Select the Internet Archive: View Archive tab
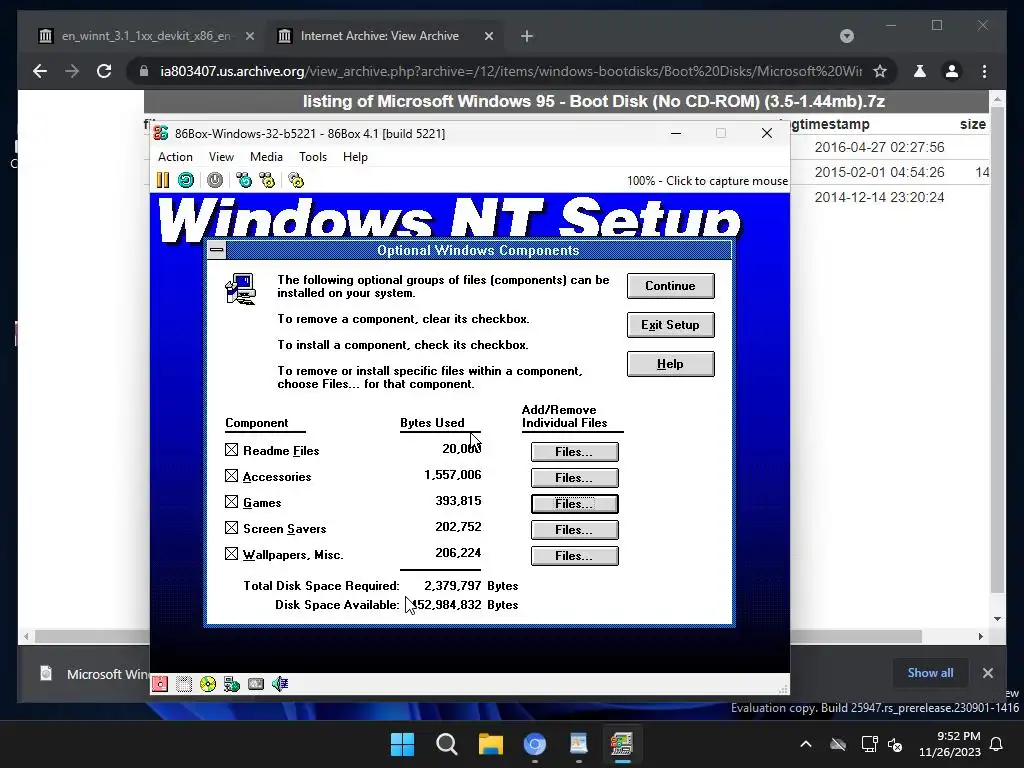Screen dimensions: 1024x768 pos(385,36)
